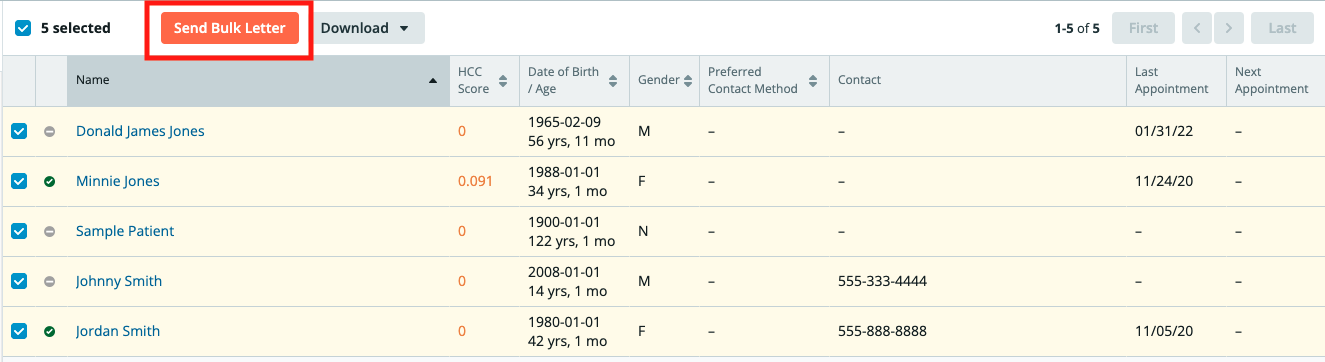Click HCC score 0 for Donald James Jones
This screenshot has height=362, width=1325.
[462, 131]
